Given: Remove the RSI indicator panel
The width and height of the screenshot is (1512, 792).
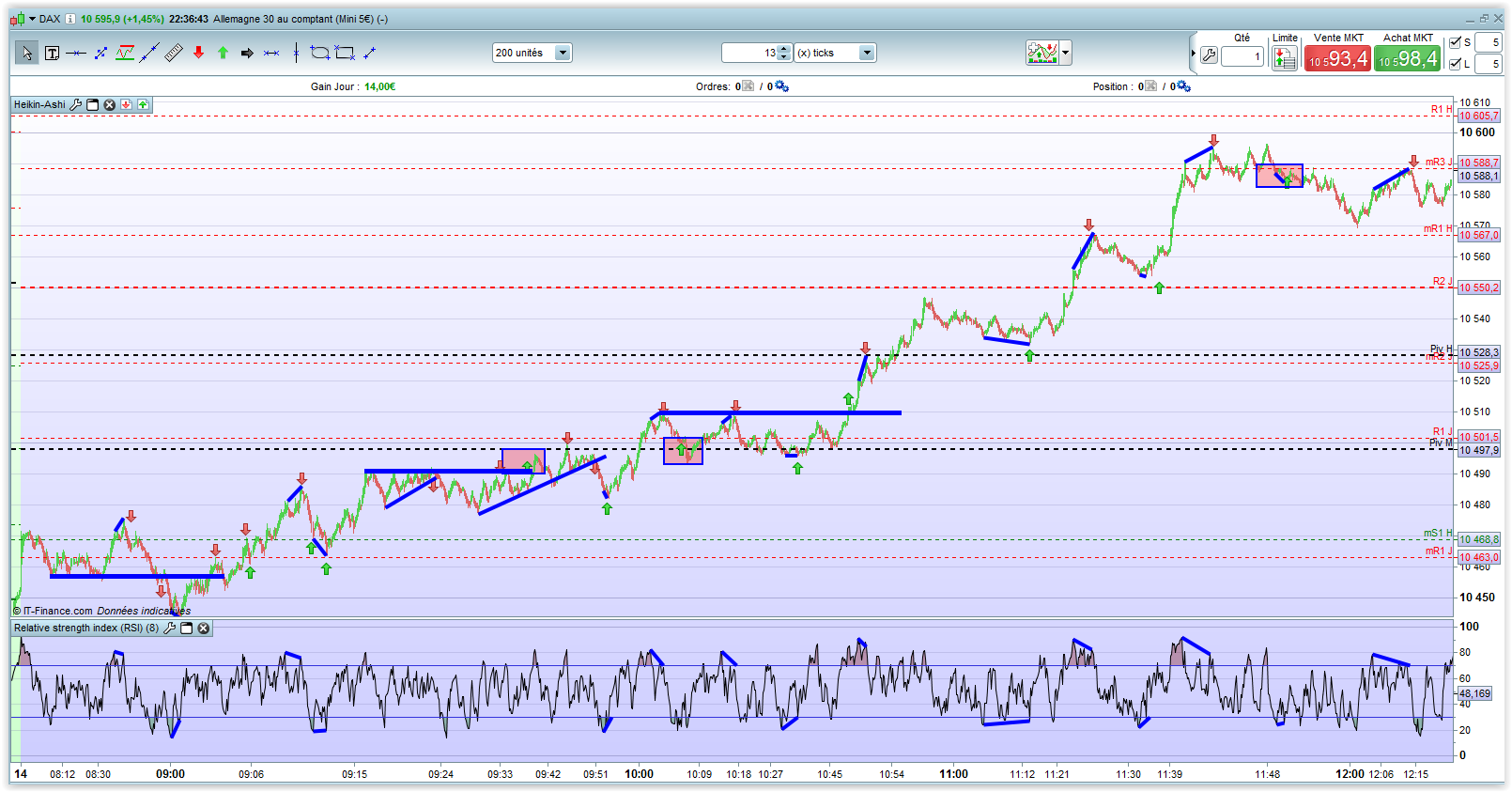Looking at the screenshot, I should pyautogui.click(x=204, y=629).
